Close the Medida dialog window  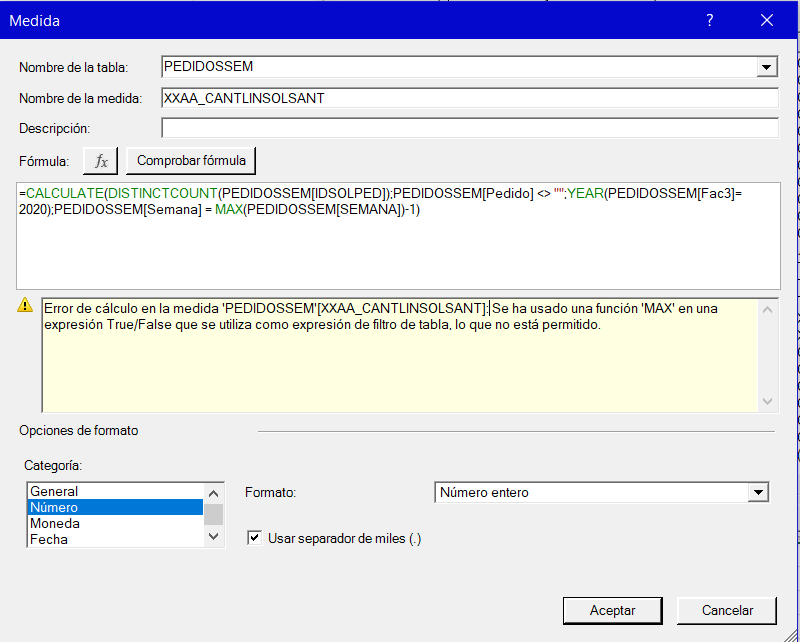767,20
